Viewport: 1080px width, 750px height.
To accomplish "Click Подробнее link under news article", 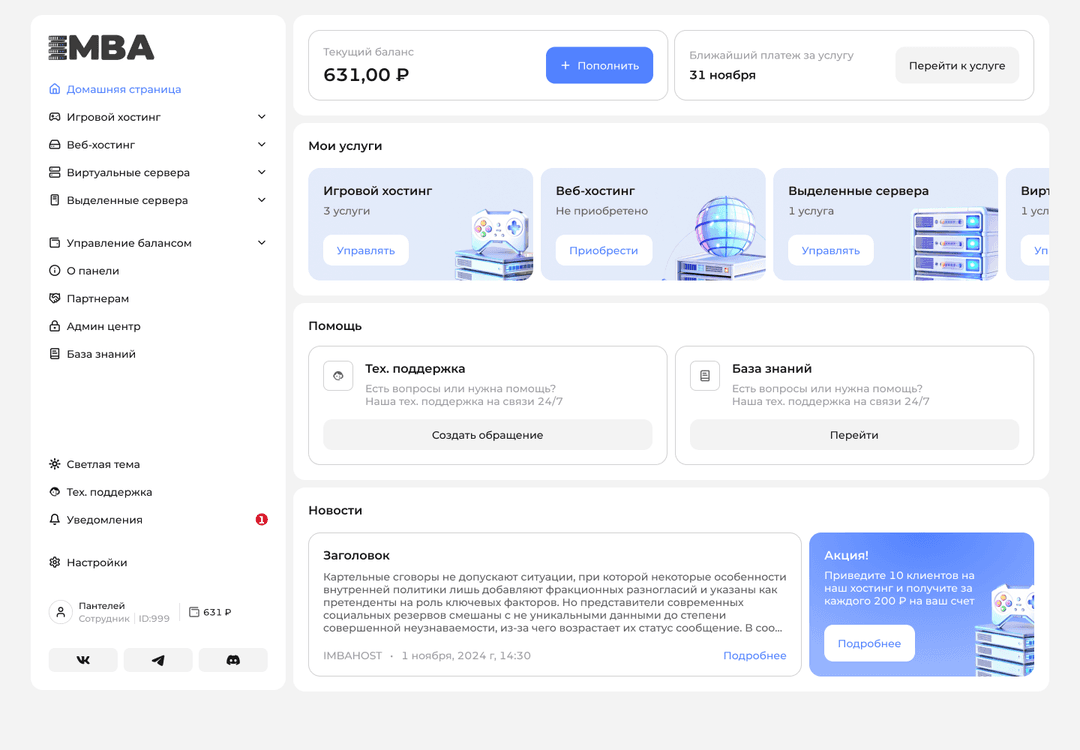I will tap(754, 656).
